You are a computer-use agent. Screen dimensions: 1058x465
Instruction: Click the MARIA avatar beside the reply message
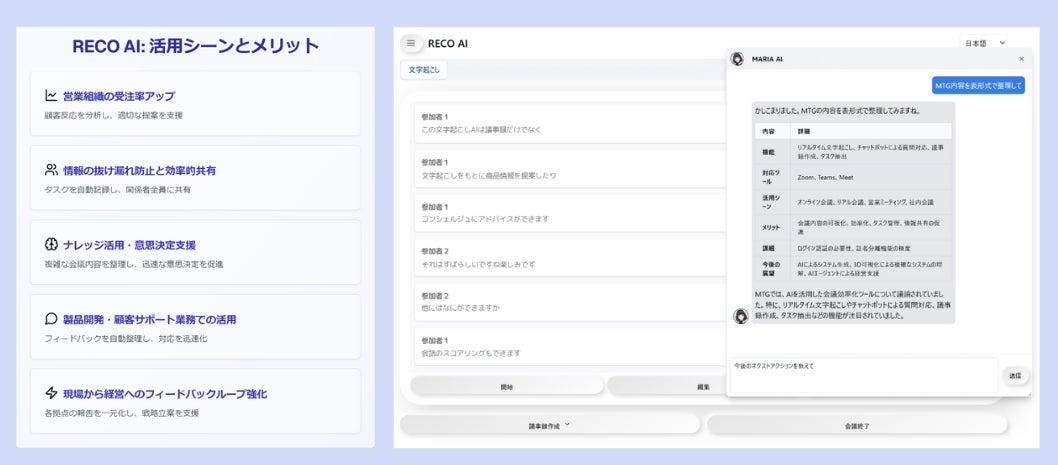(x=741, y=316)
